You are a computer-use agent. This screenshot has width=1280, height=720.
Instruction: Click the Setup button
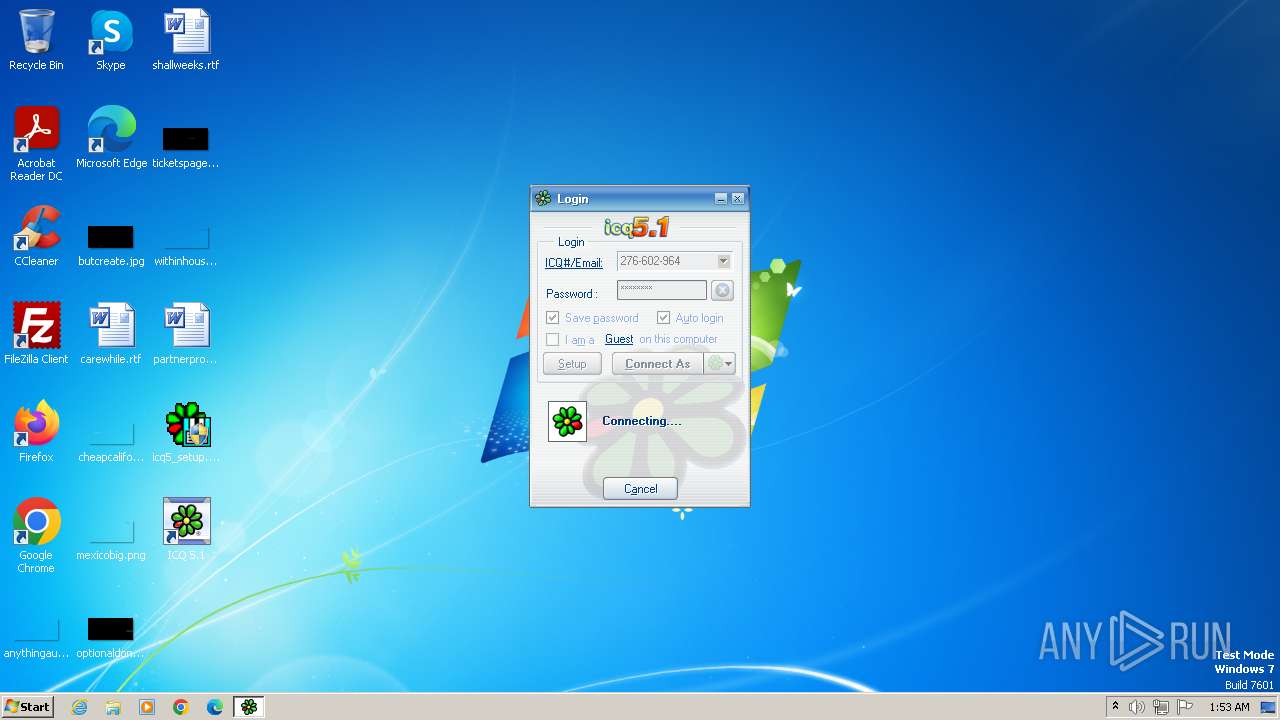(x=572, y=364)
